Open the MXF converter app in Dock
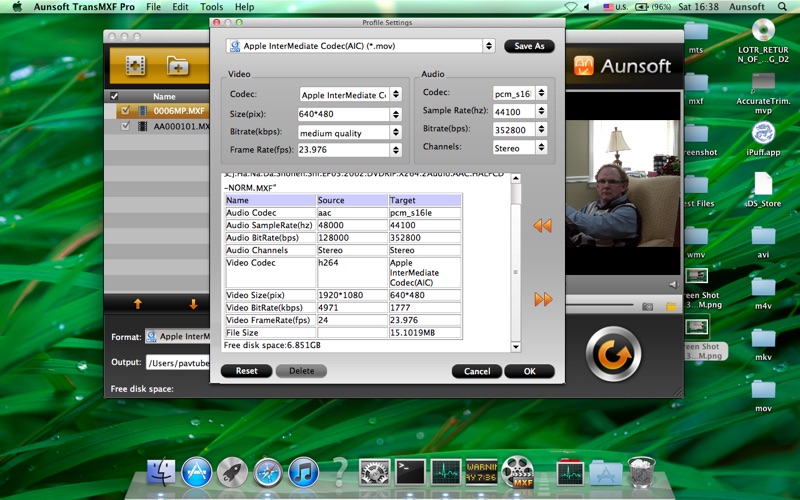Viewport: 800px width, 500px height. (x=517, y=471)
